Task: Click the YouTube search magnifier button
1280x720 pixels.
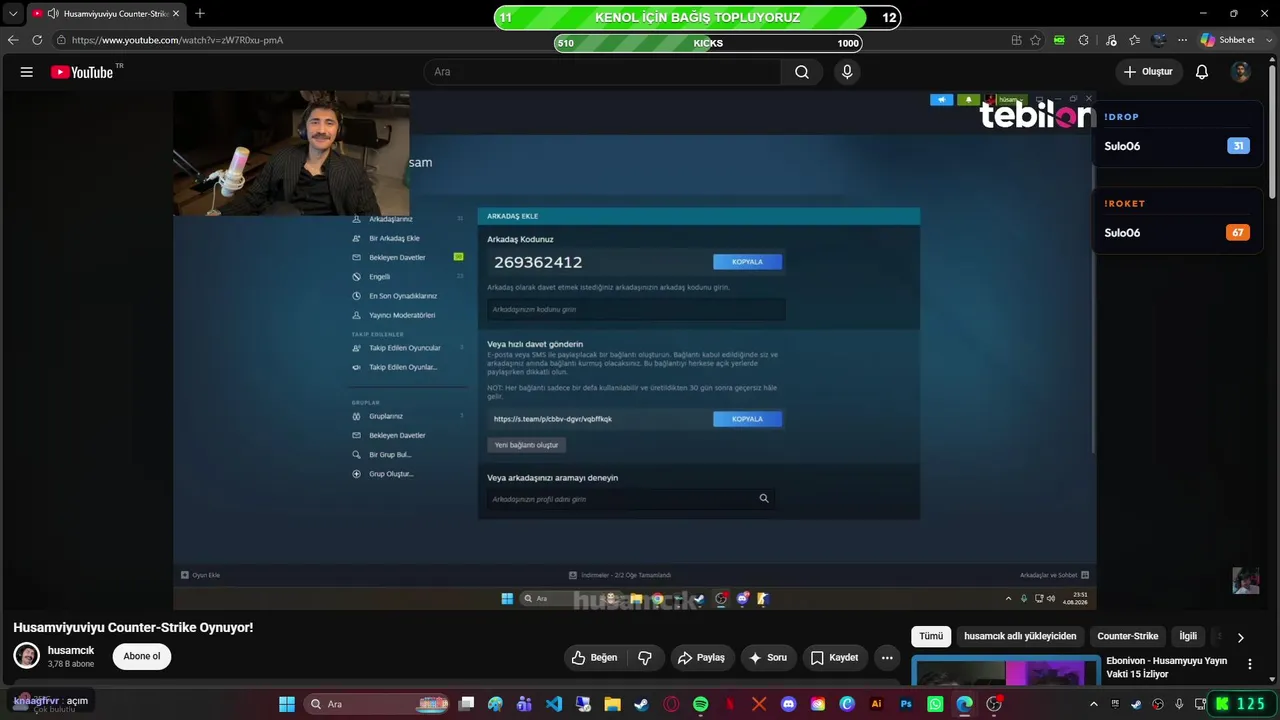Action: pos(802,72)
